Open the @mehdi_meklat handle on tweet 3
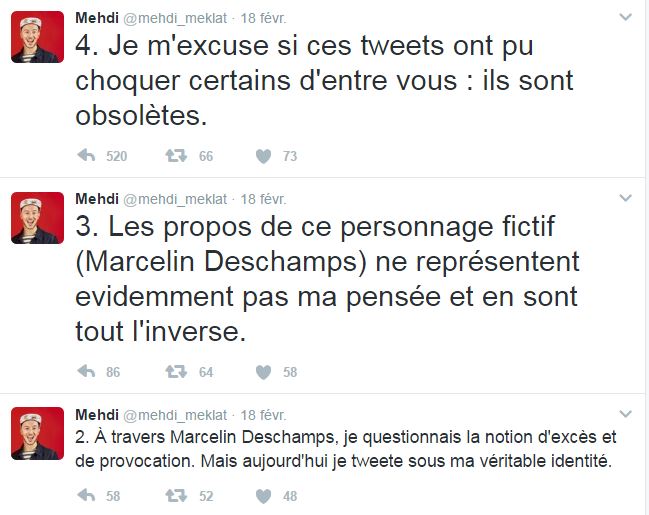Viewport: 649px width, 515px height. [175, 199]
